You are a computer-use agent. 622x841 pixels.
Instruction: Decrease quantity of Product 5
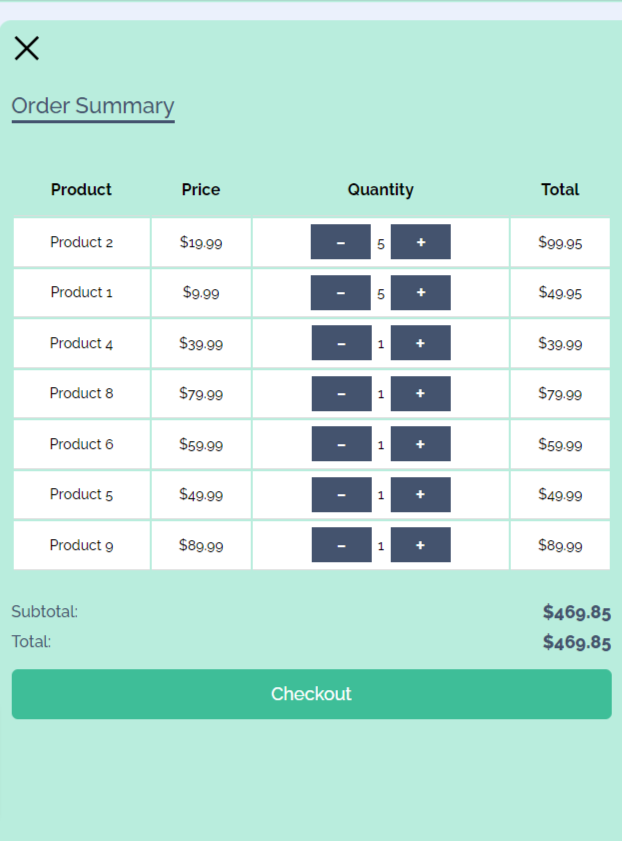pos(342,495)
